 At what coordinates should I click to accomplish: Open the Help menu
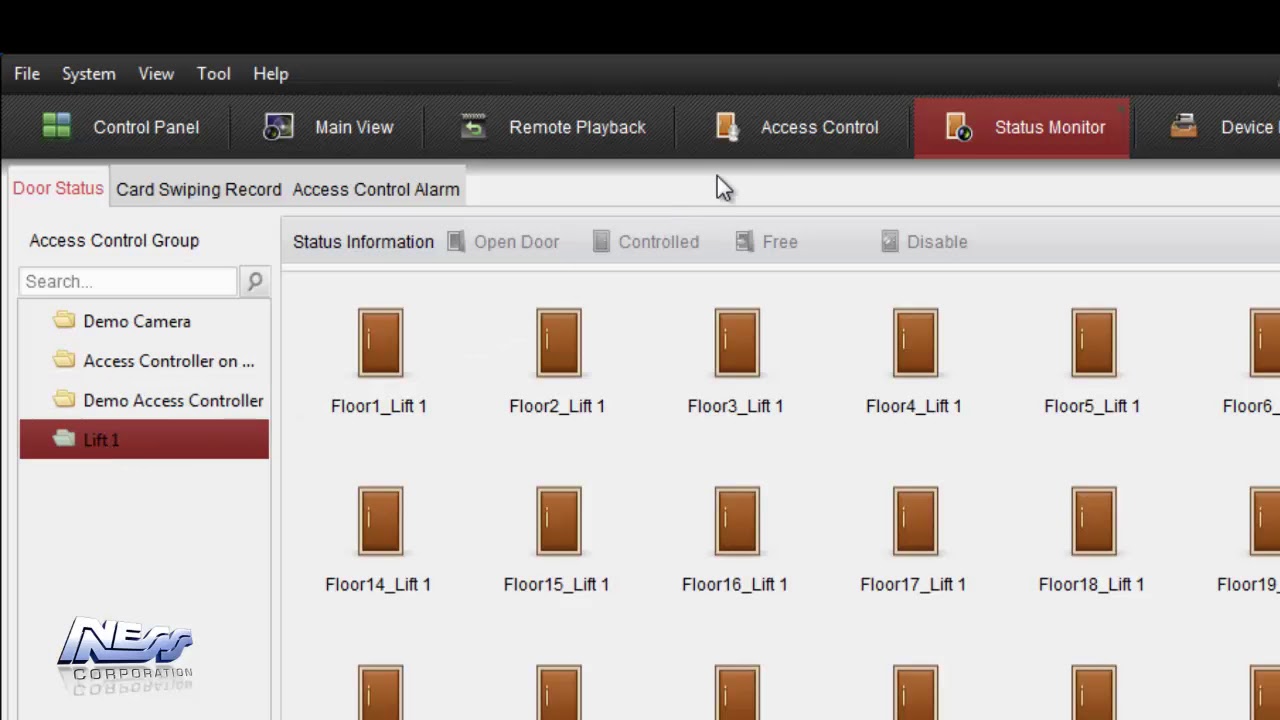[x=271, y=74]
